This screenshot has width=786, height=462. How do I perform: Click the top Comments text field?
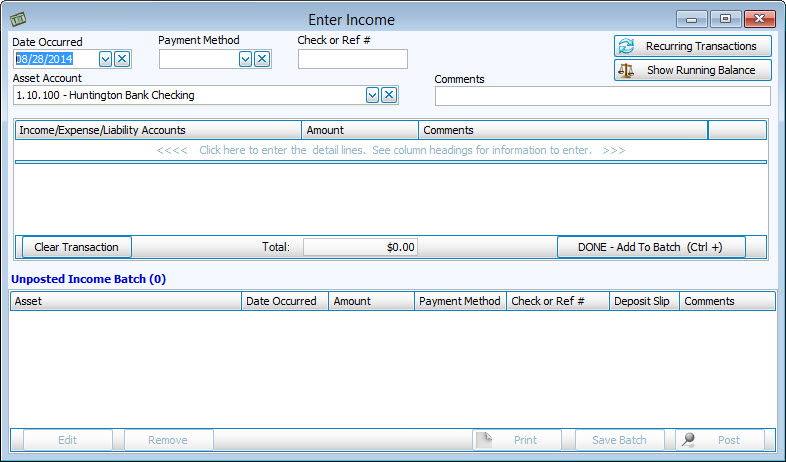[x=602, y=96]
